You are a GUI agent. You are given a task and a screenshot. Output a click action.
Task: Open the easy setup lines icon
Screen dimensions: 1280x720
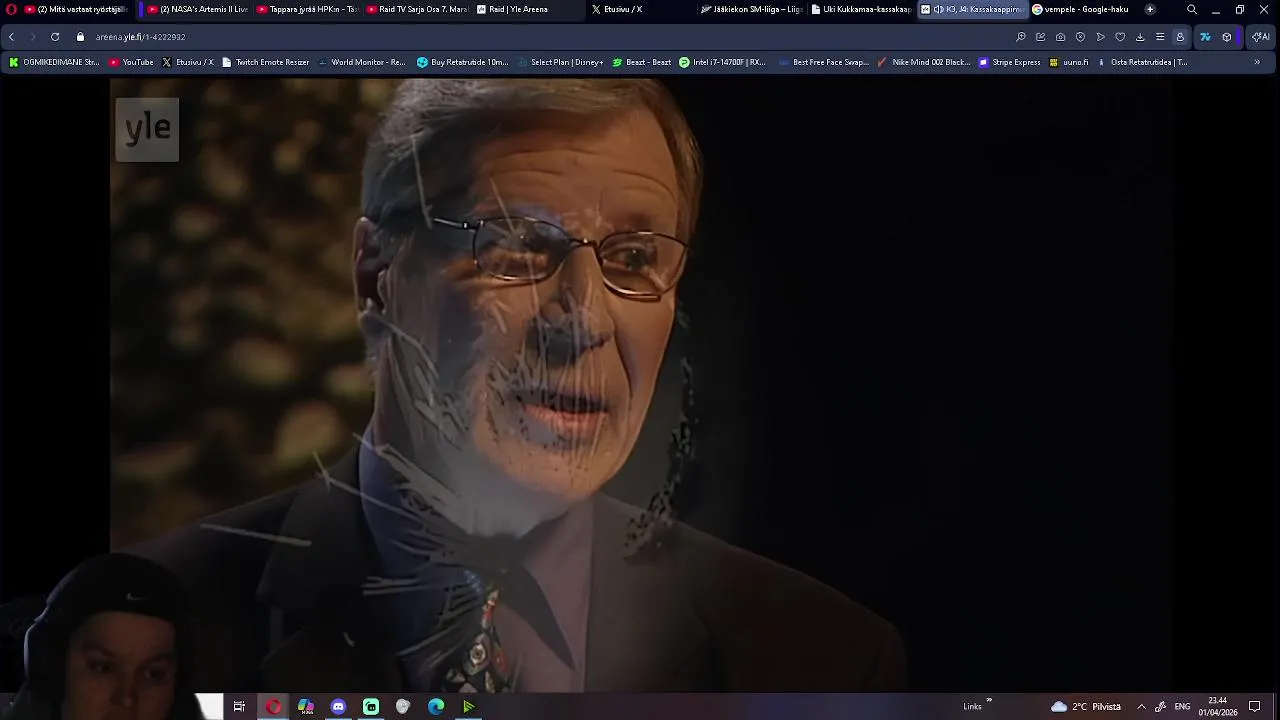click(1160, 37)
